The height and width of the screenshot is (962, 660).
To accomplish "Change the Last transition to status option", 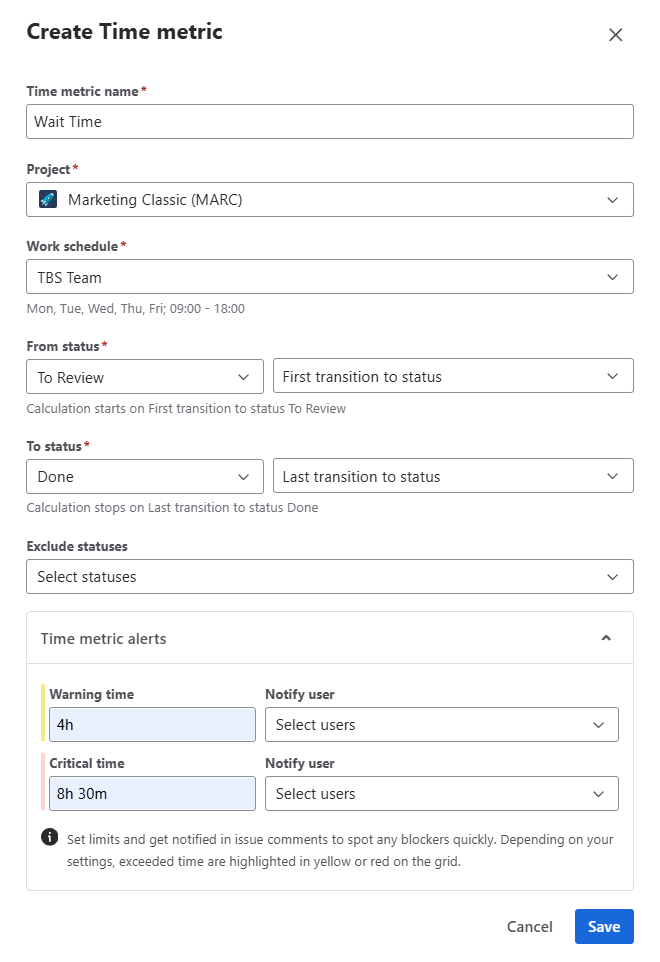I will click(x=452, y=477).
